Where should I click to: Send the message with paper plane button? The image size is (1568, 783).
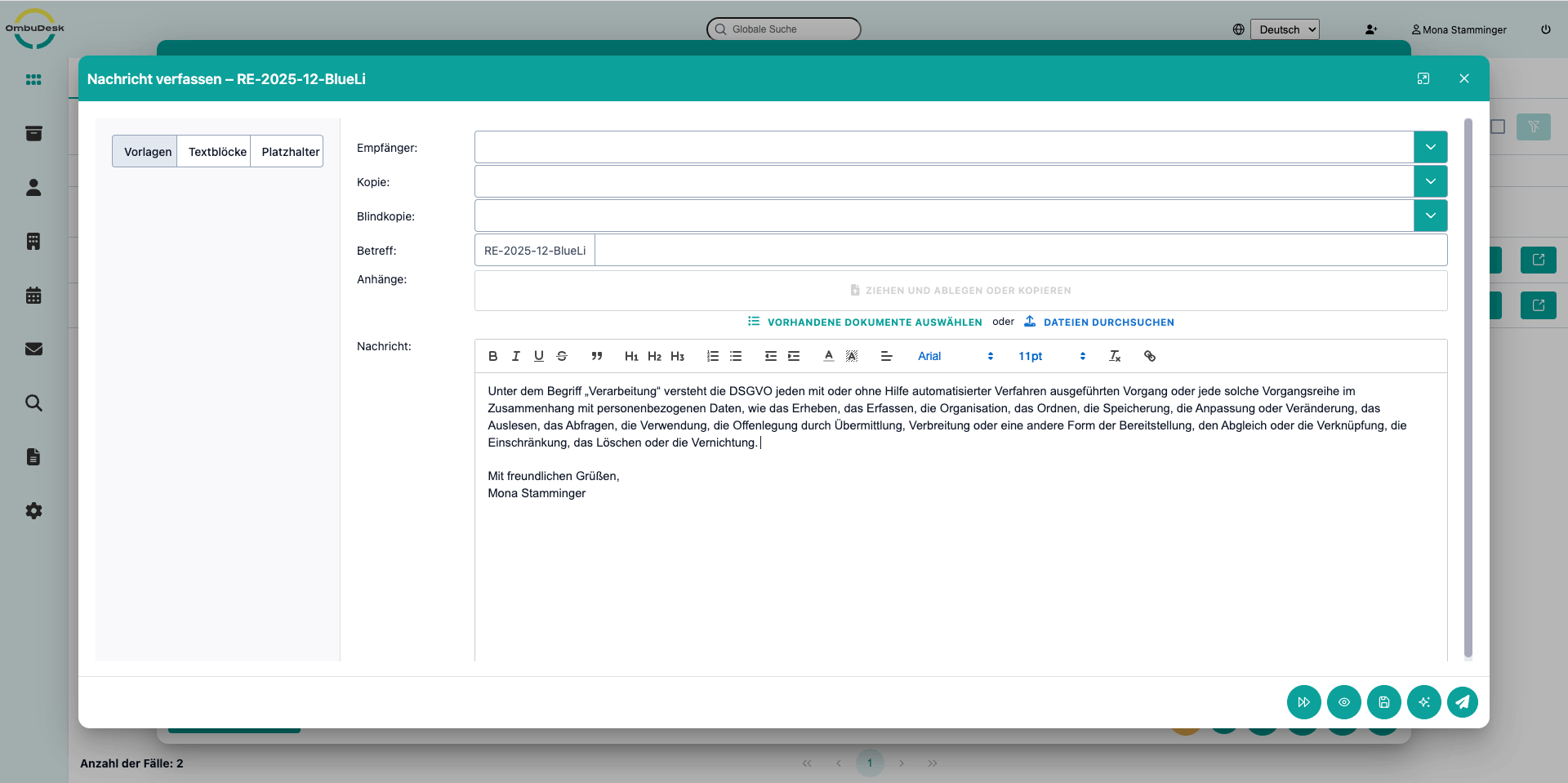point(1463,702)
